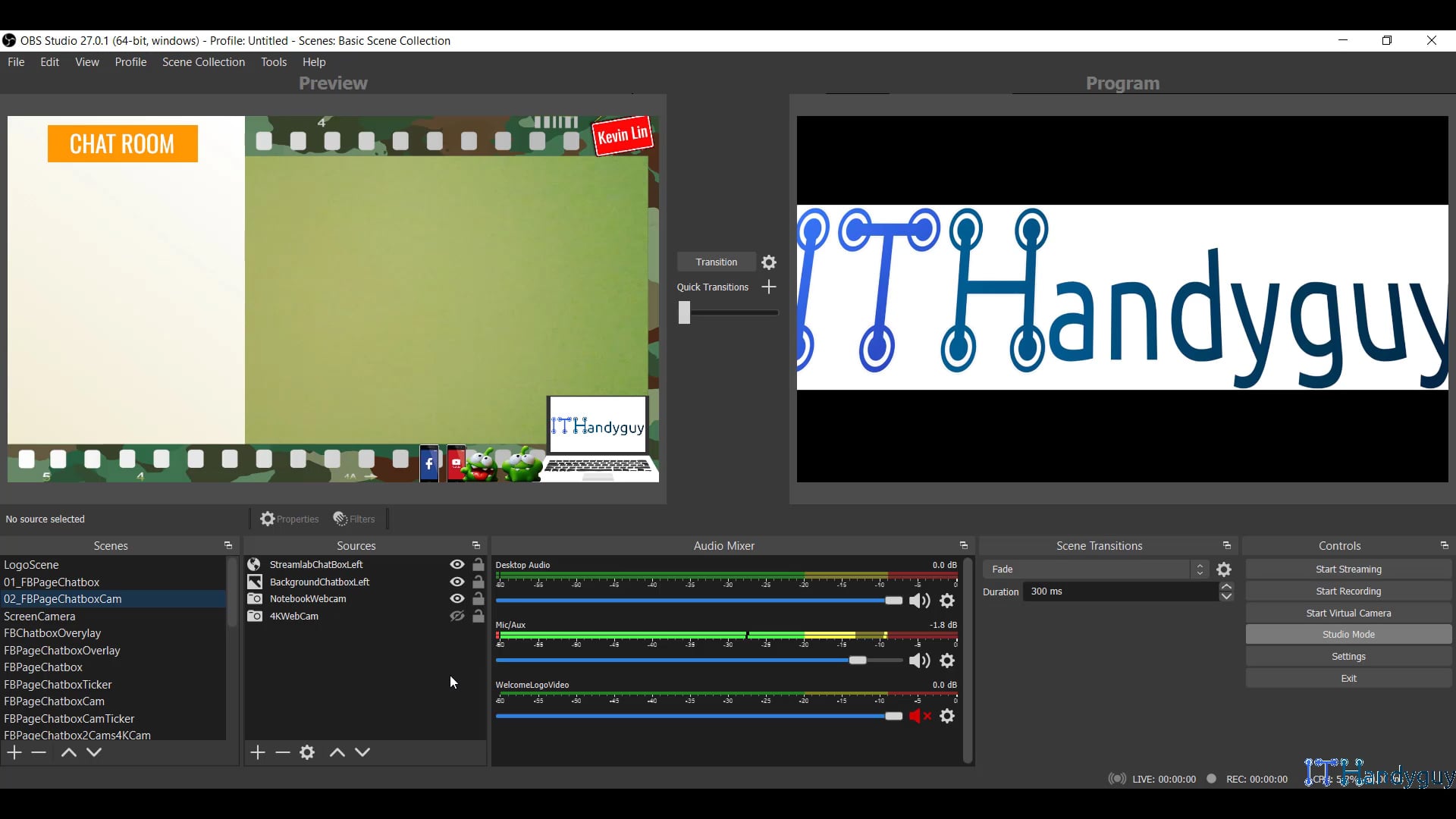
Task: Open Transition settings gear in center panel
Action: (769, 262)
